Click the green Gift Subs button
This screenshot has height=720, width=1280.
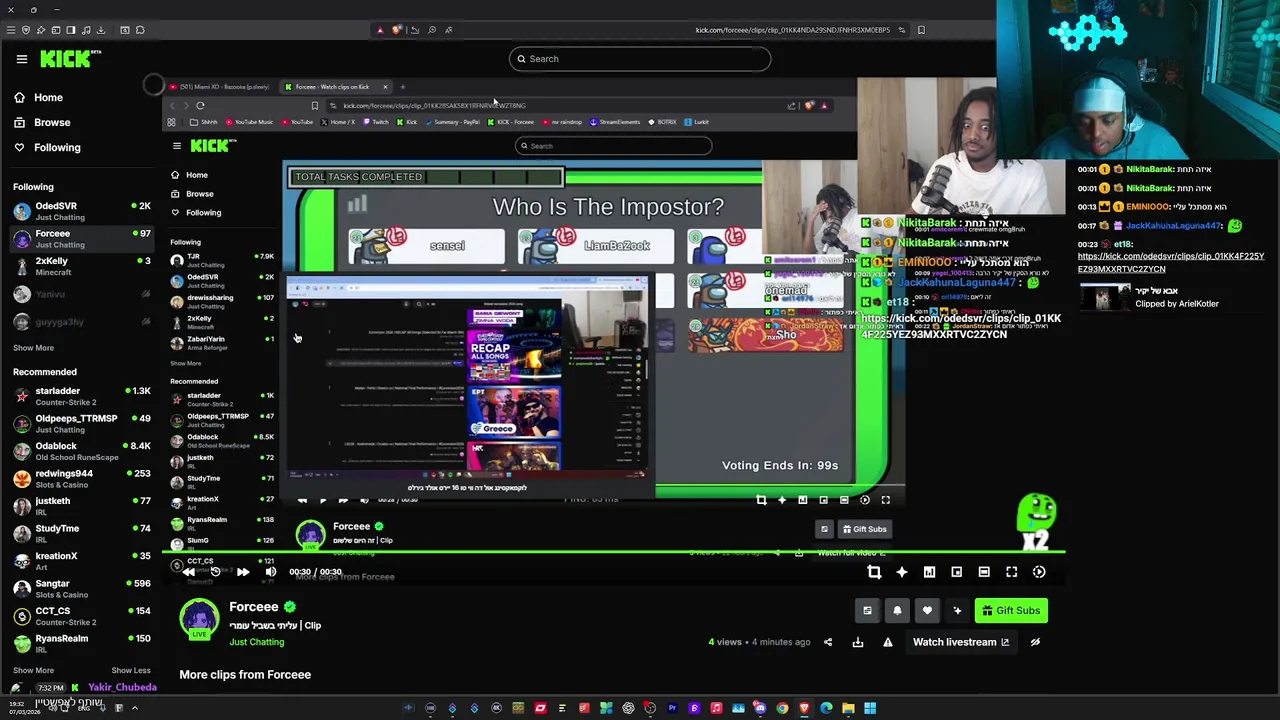(1011, 611)
